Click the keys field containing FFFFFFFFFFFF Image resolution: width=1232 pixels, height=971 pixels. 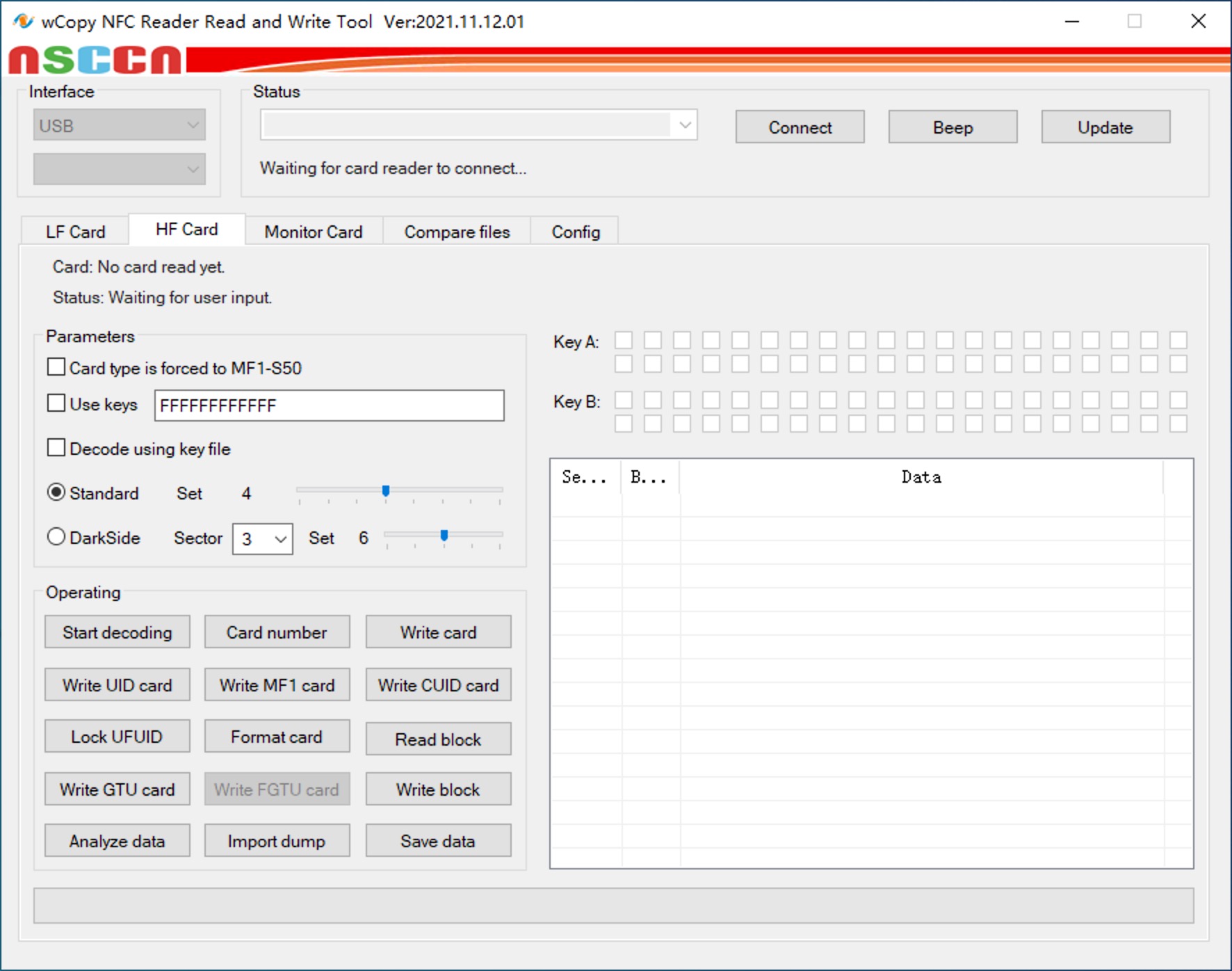tap(329, 406)
